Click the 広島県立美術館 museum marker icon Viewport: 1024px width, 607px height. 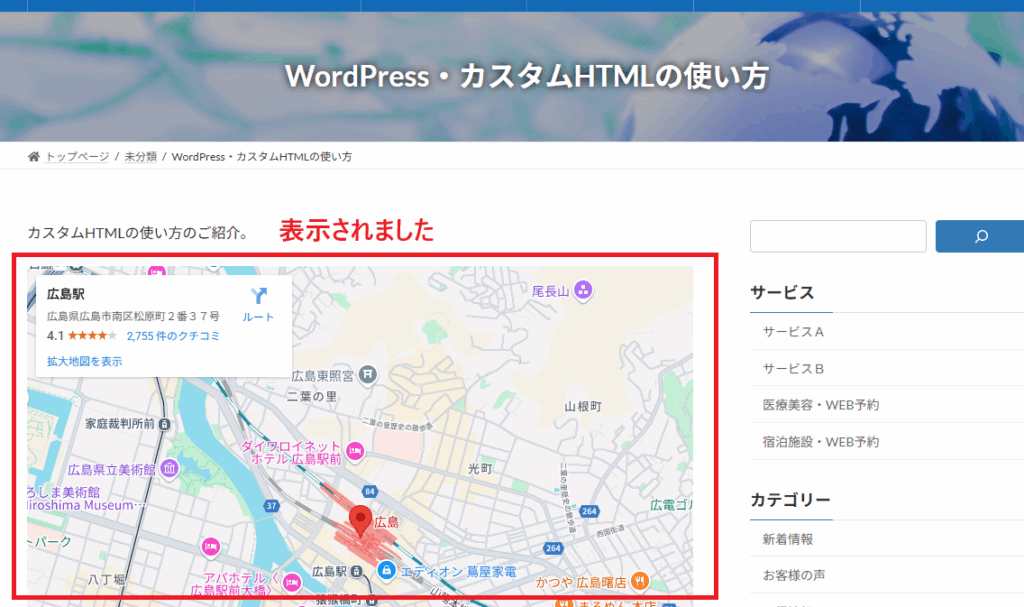(169, 468)
